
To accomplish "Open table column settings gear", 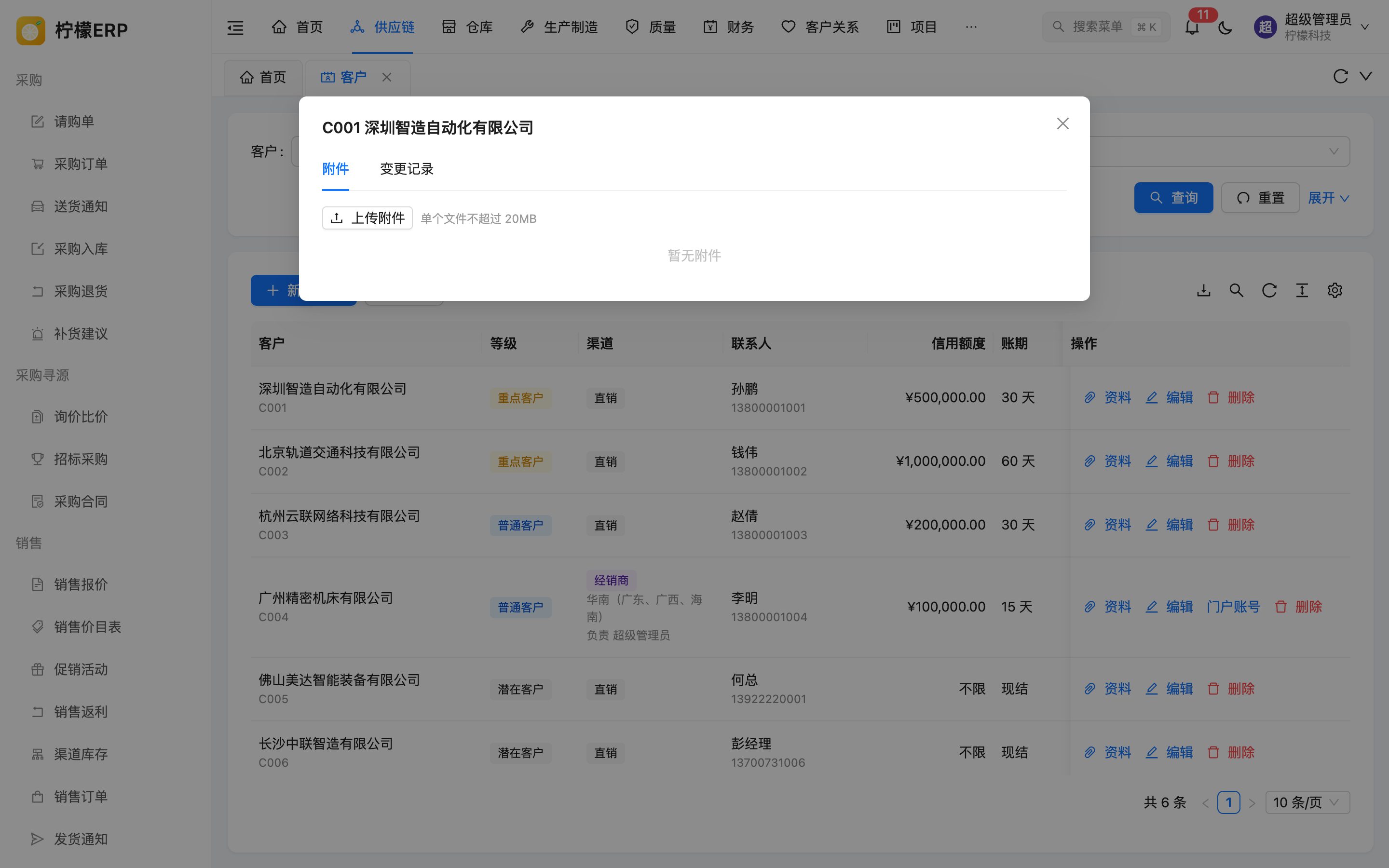I will (1335, 290).
